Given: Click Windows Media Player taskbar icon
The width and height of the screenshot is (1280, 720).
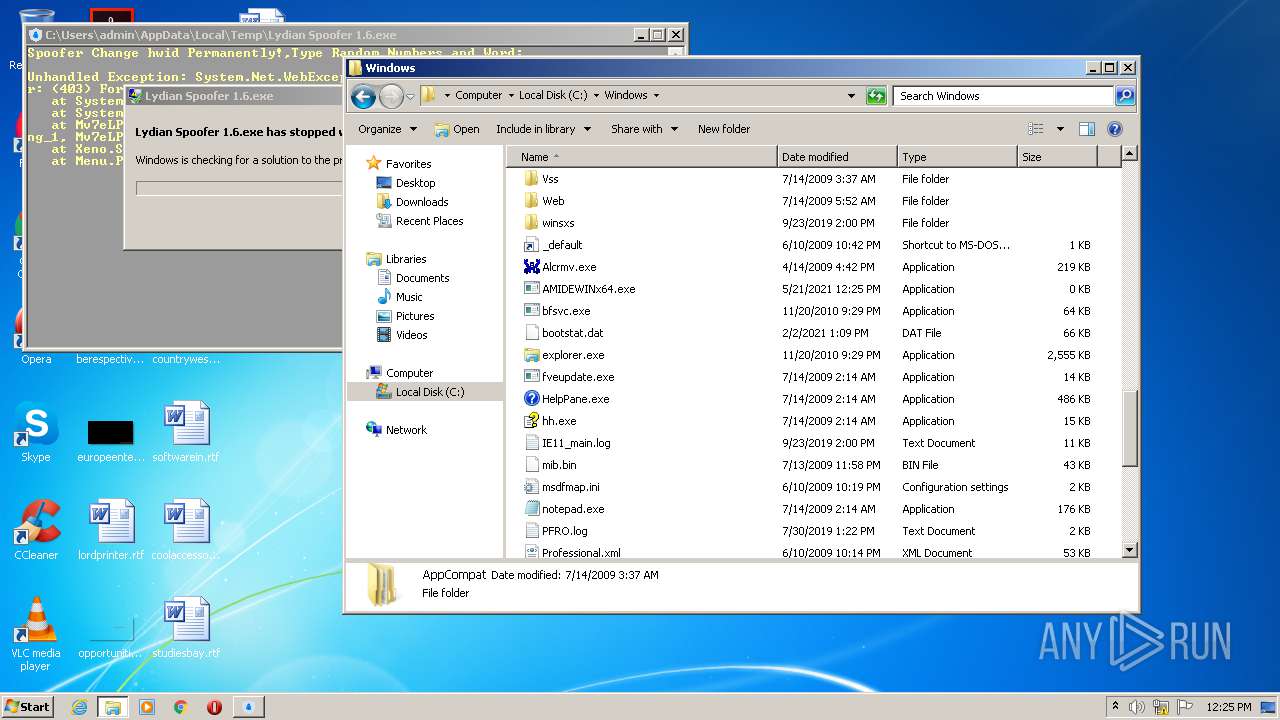Looking at the screenshot, I should [x=147, y=706].
